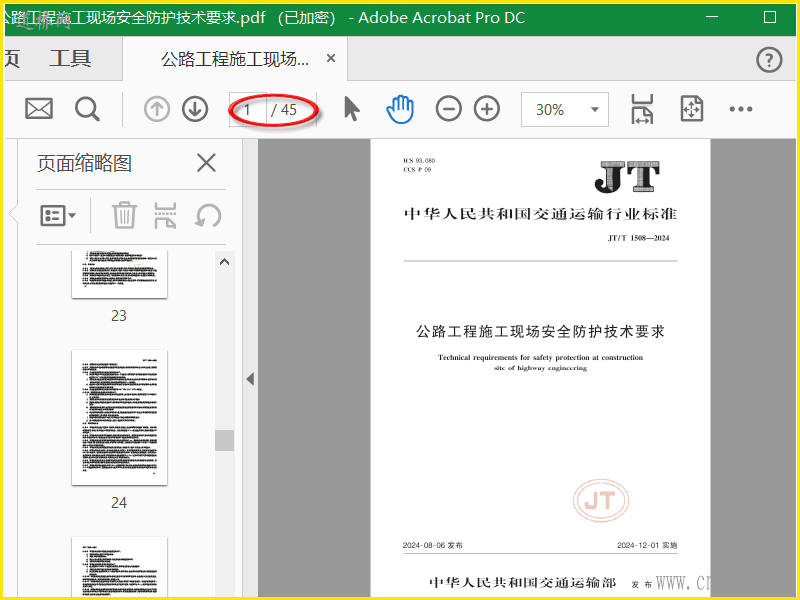Click the 页面缩略图 panel heading
Screen dimensions: 800x600
[x=85, y=163]
